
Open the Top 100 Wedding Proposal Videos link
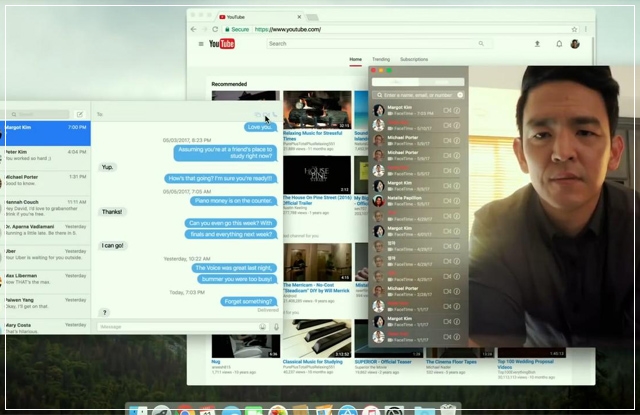[x=525, y=364]
